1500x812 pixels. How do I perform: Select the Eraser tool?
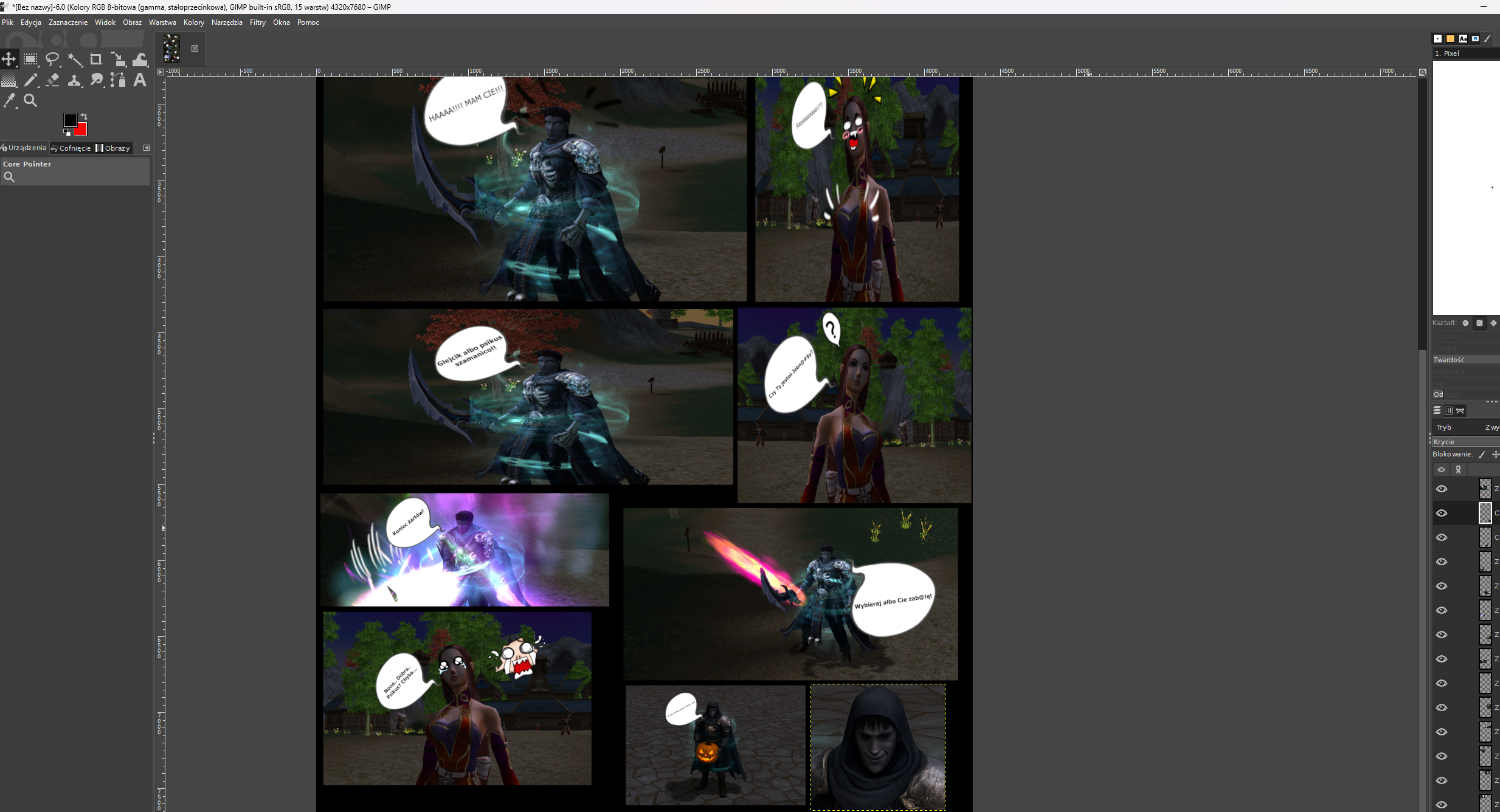53,80
